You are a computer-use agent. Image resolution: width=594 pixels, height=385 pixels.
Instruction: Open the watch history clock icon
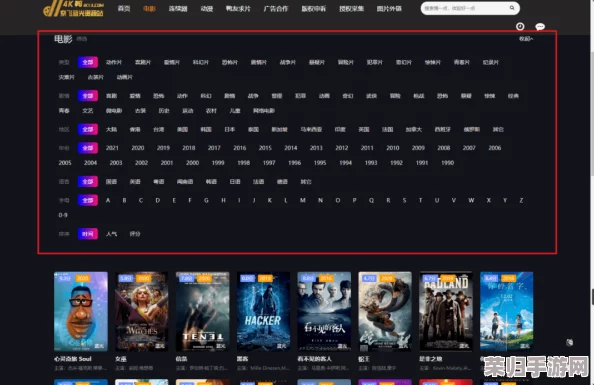[x=520, y=26]
